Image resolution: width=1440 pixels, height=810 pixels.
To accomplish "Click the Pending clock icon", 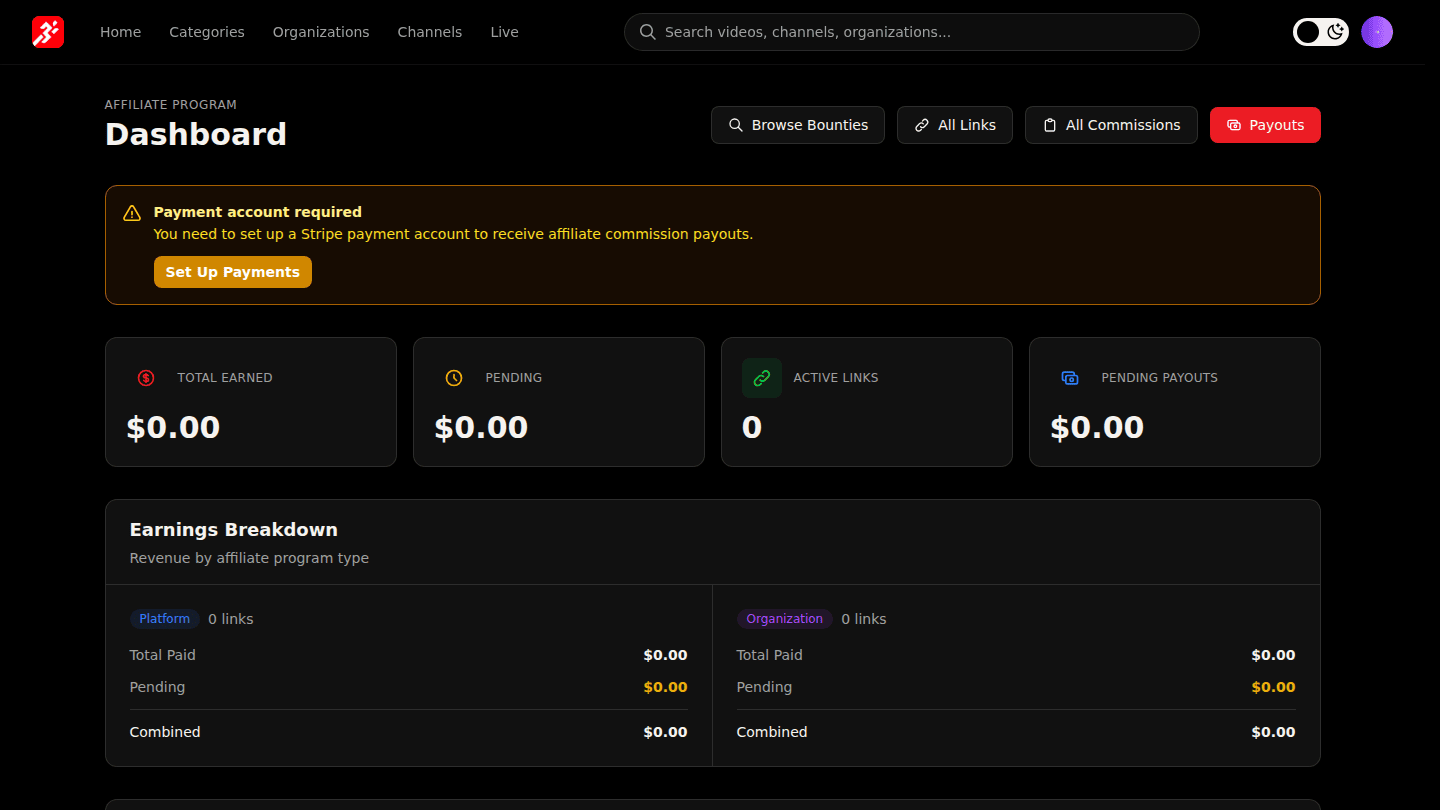I will [454, 378].
